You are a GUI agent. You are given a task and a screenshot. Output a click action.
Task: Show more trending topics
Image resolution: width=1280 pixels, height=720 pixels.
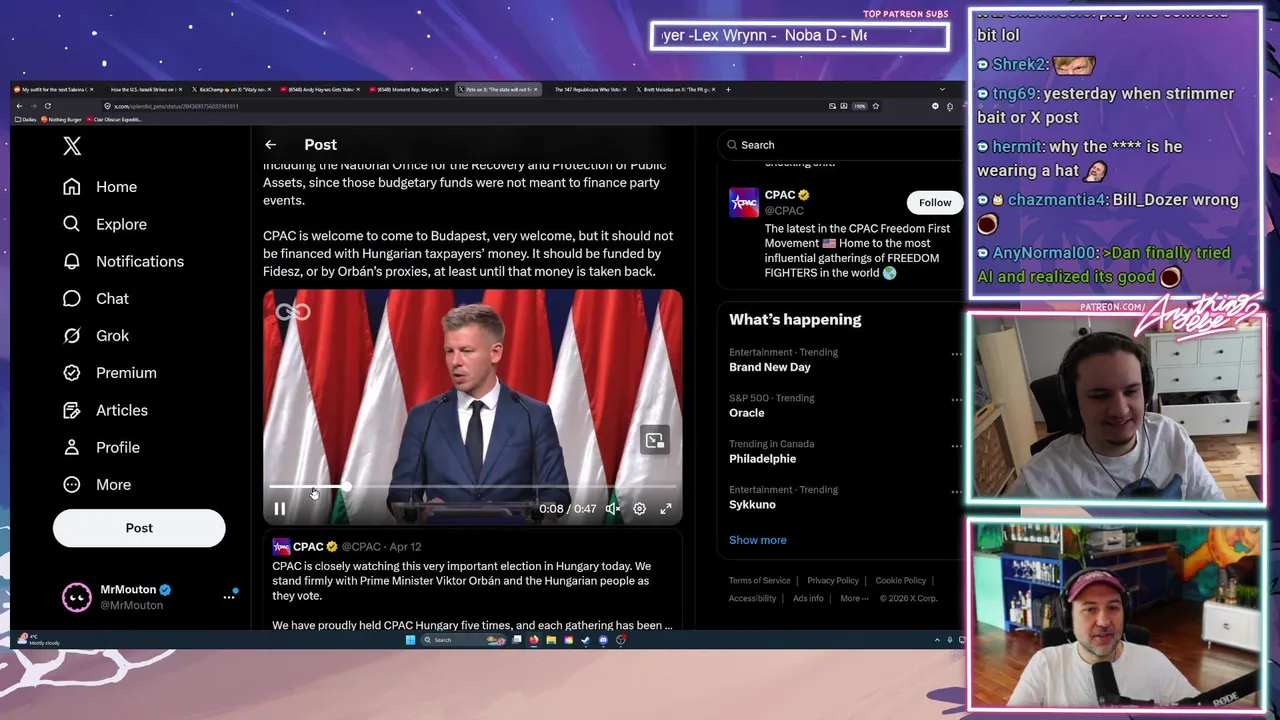pyautogui.click(x=758, y=540)
